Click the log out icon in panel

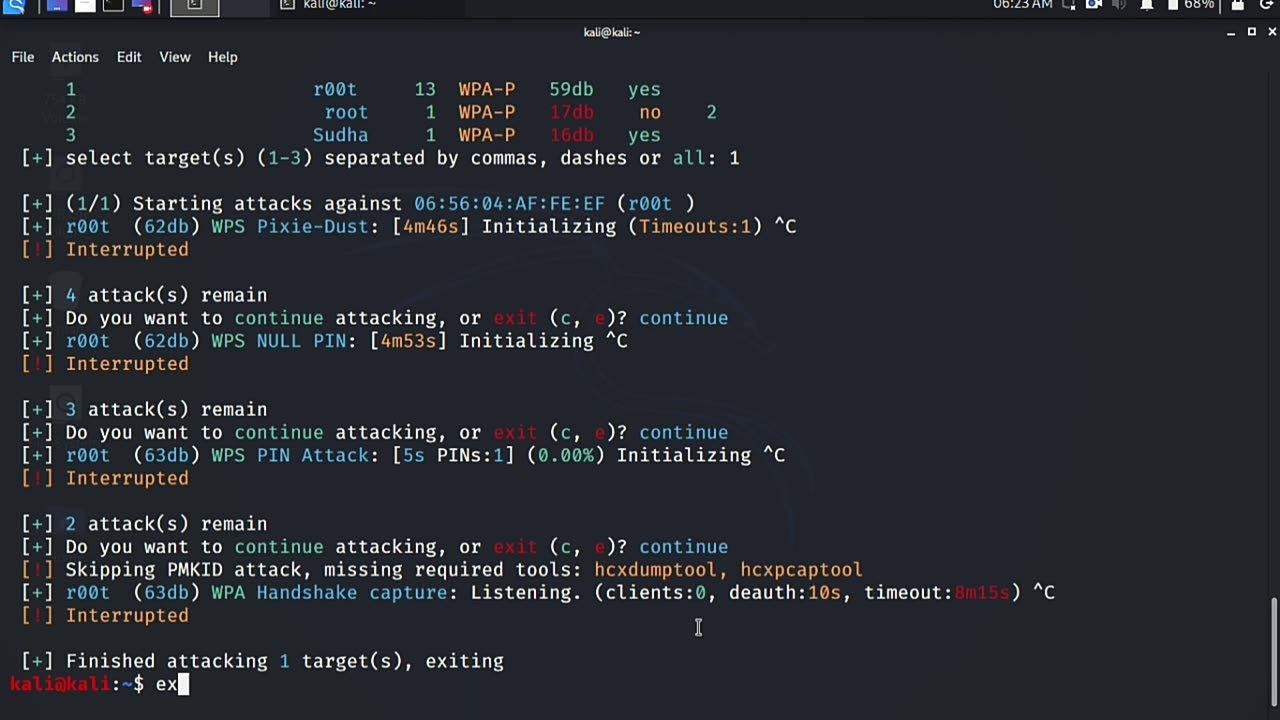[1266, 5]
